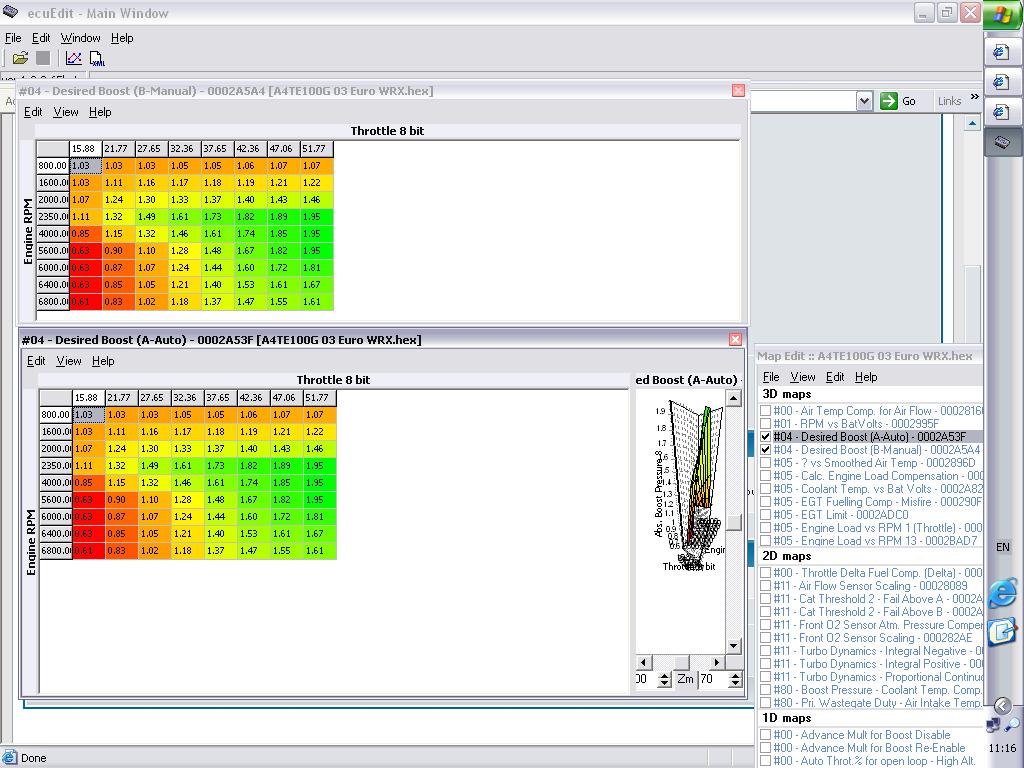
Task: Increase the Zm zoom spinner value
Action: [735, 675]
